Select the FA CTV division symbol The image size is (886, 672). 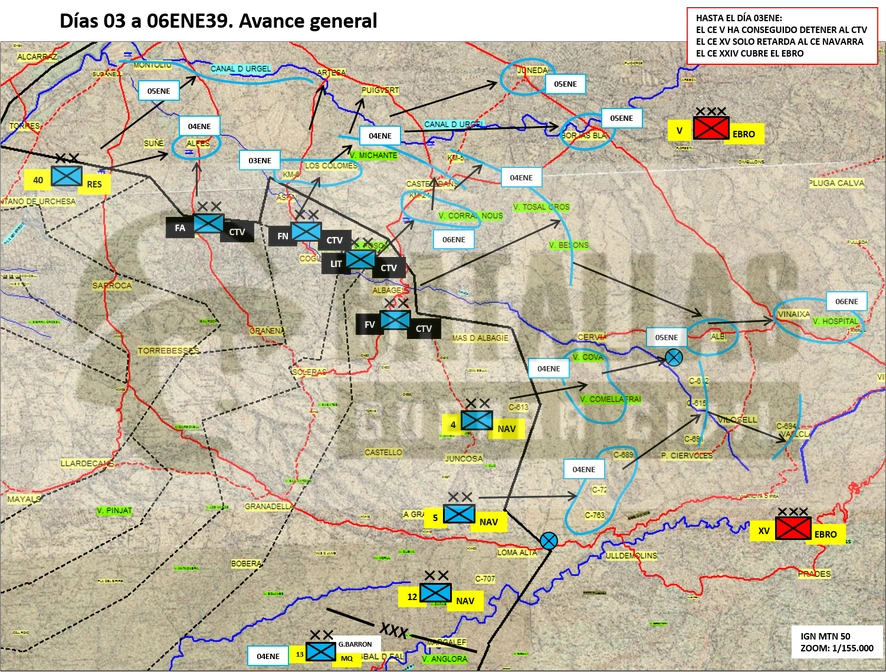click(209, 224)
